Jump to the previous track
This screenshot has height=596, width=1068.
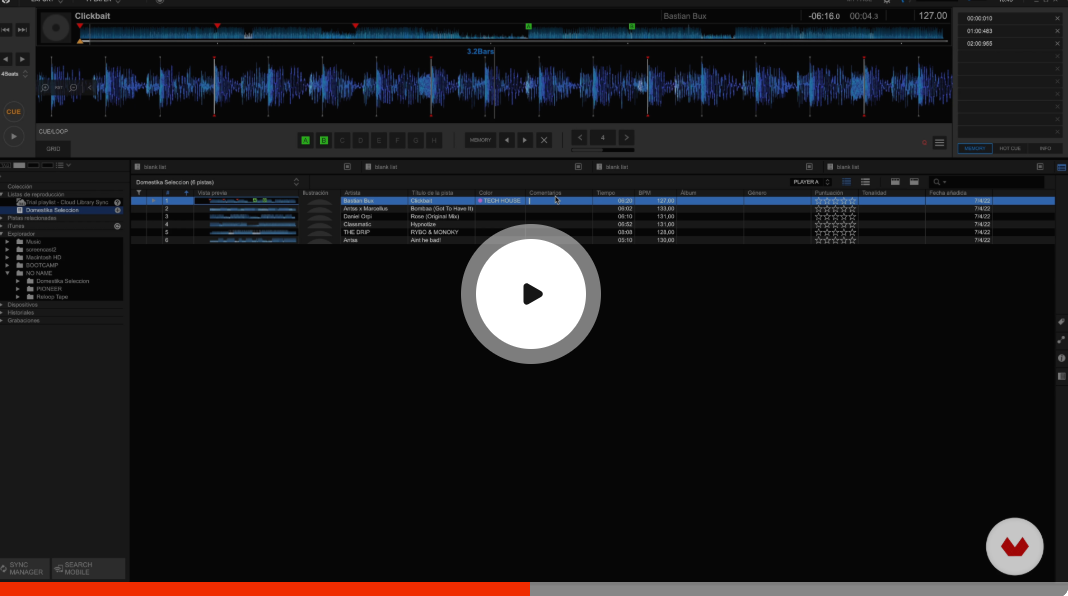(6, 30)
